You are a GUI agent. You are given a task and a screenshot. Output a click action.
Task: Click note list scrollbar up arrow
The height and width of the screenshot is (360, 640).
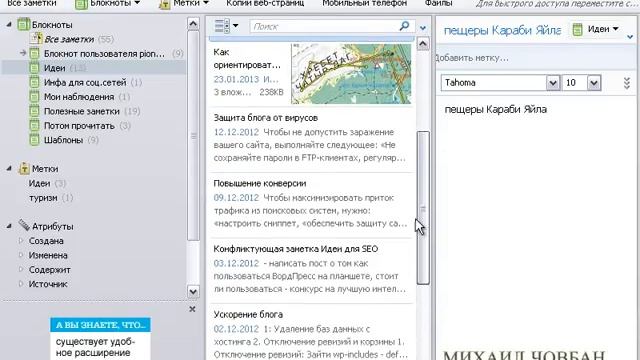pos(423,44)
